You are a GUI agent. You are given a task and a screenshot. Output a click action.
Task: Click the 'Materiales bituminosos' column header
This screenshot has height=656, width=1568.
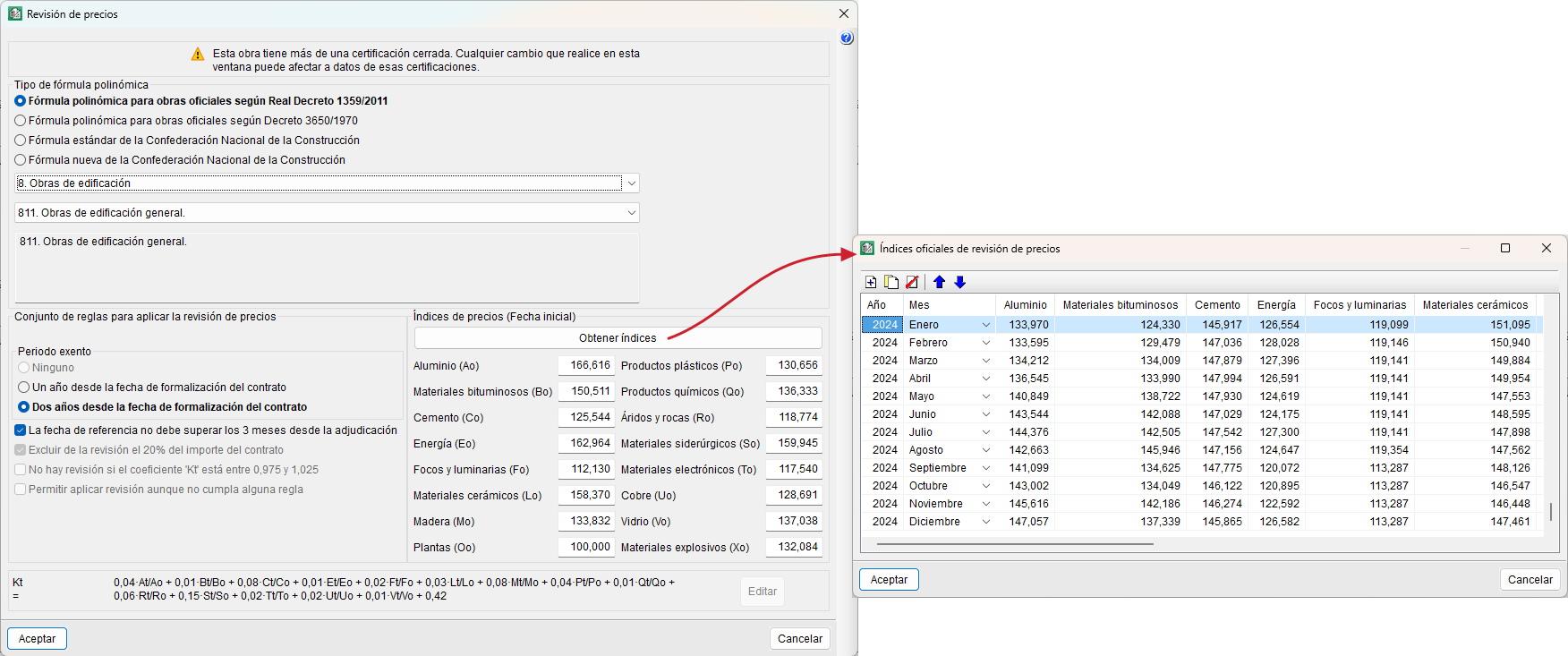pos(1121,305)
